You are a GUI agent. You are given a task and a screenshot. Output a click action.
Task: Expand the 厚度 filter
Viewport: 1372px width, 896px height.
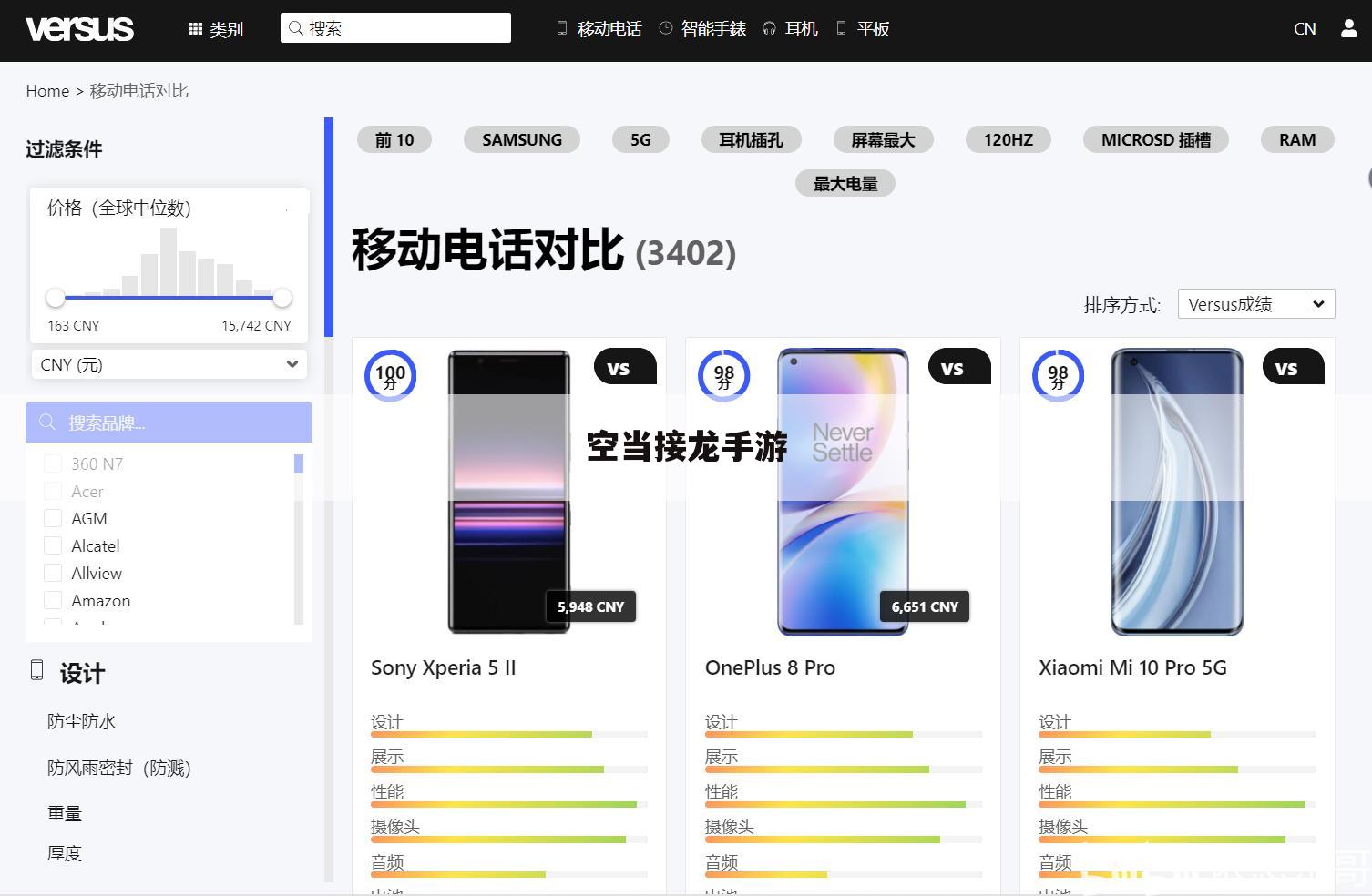(x=65, y=853)
